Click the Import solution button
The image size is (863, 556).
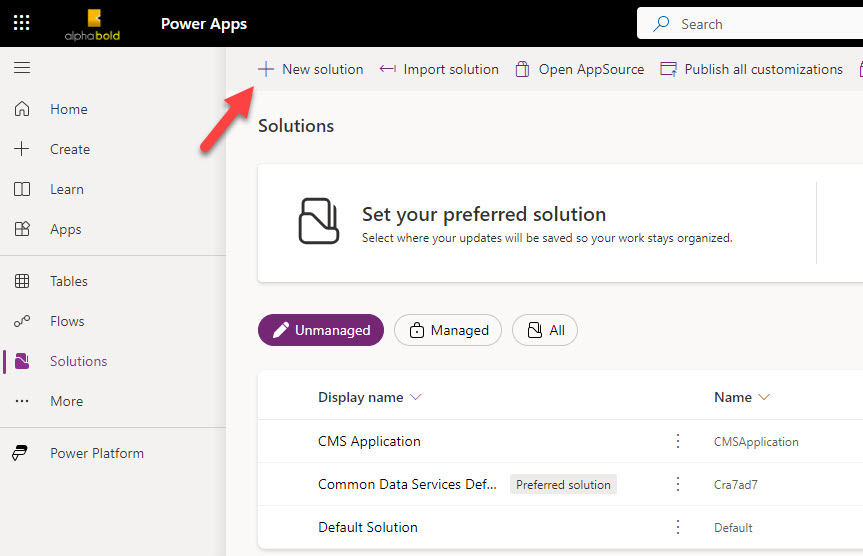tap(439, 69)
